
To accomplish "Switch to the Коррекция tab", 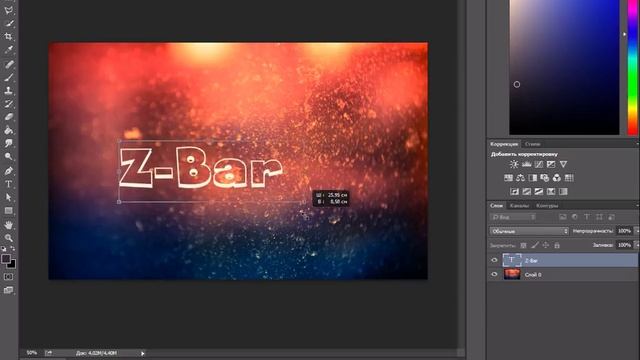I will tap(504, 144).
